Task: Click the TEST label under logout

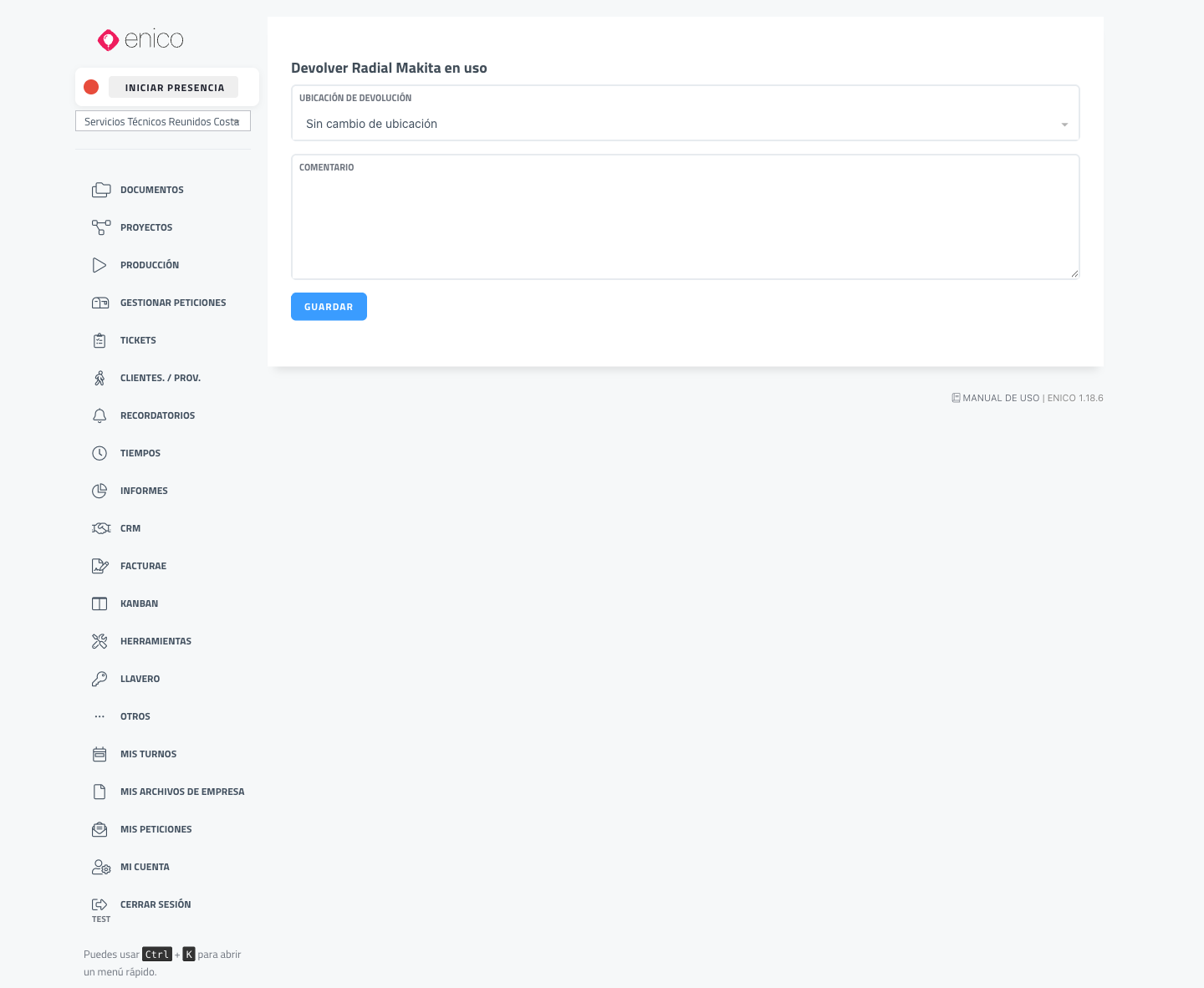Action: point(101,919)
